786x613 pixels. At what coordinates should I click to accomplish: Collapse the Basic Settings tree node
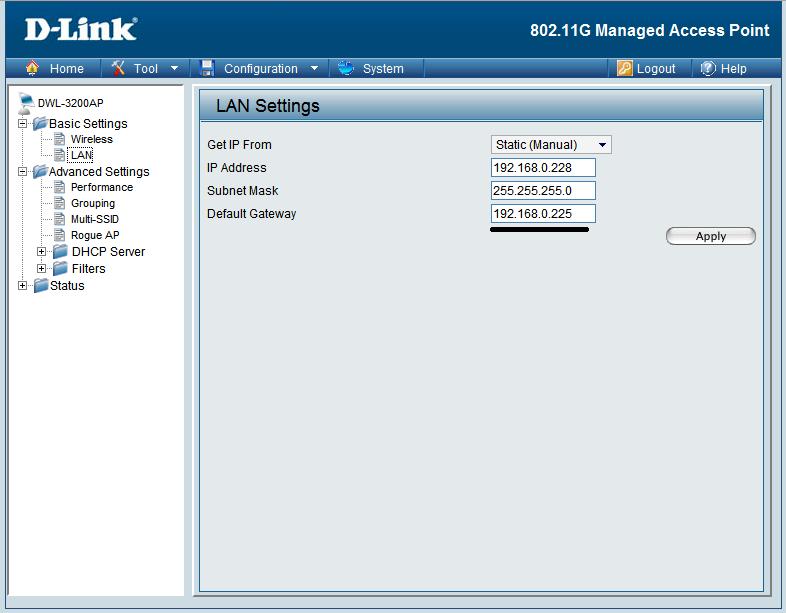point(22,123)
